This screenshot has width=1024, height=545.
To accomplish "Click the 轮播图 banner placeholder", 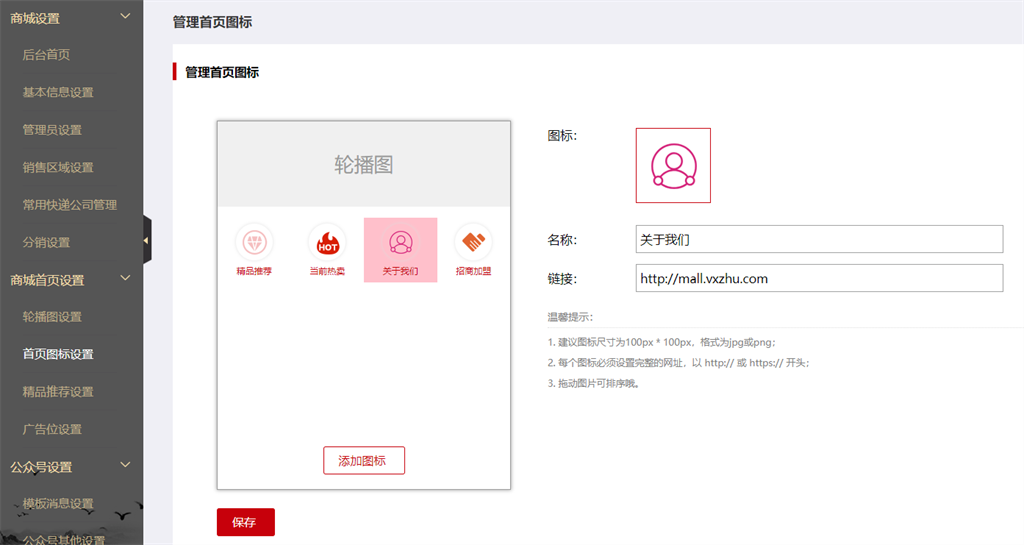I will [x=364, y=165].
